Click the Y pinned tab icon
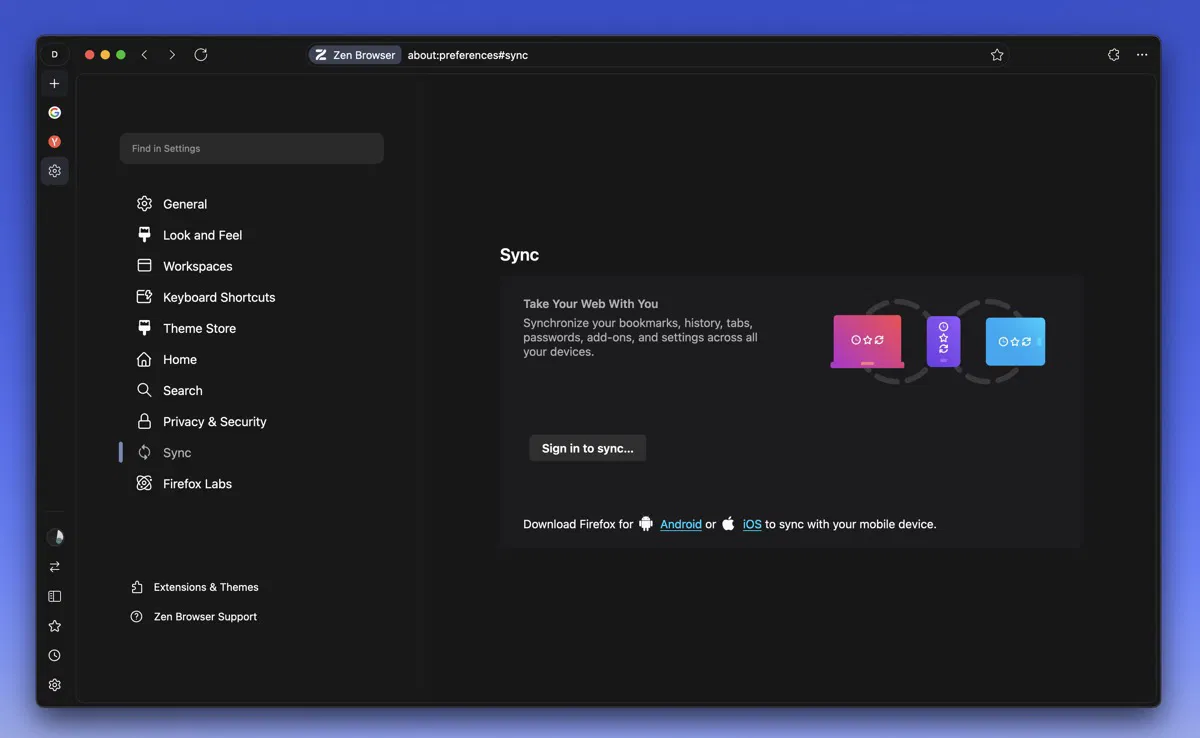The image size is (1200, 738). [54, 141]
